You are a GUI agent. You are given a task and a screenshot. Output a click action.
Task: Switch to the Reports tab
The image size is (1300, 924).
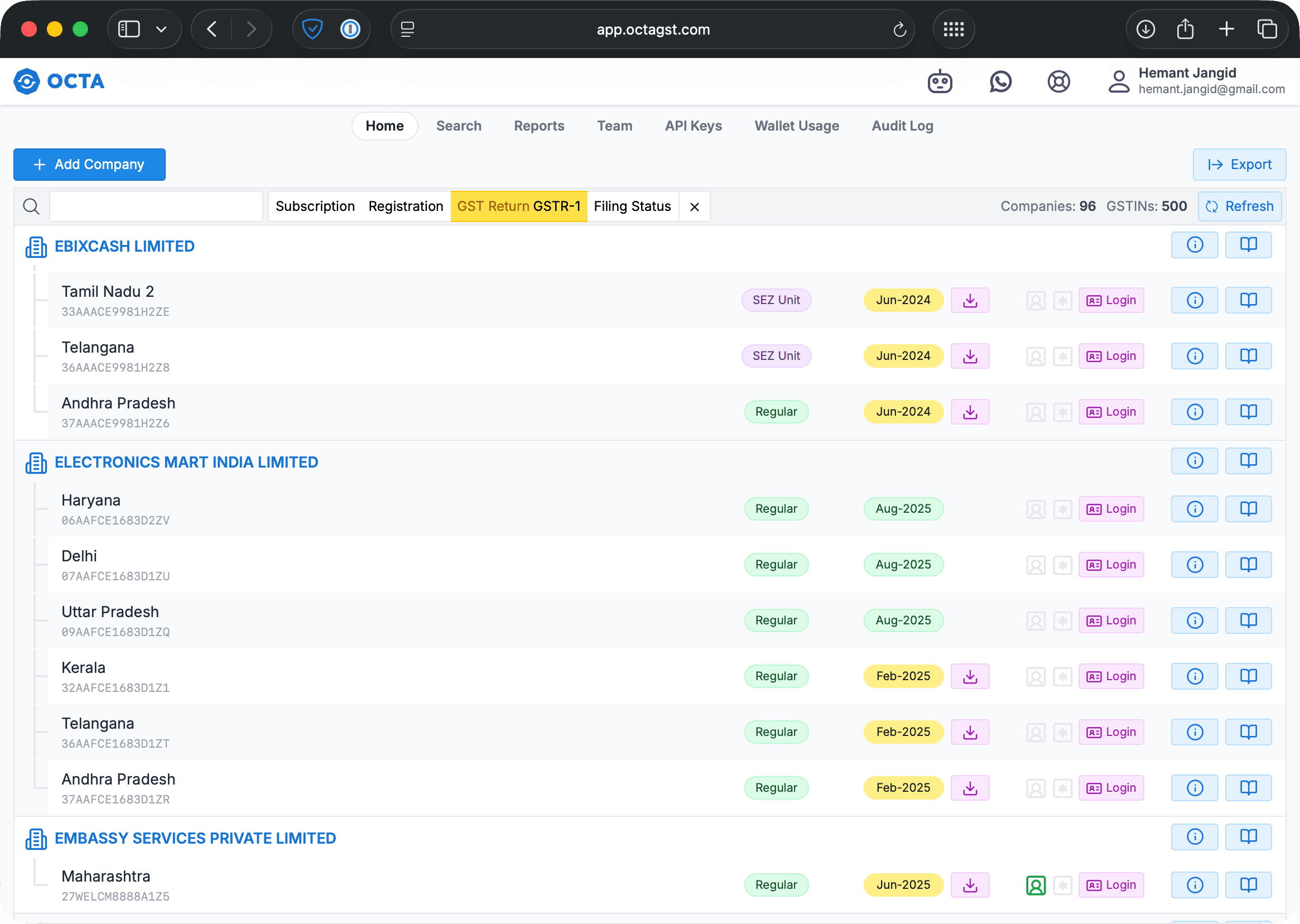[539, 126]
